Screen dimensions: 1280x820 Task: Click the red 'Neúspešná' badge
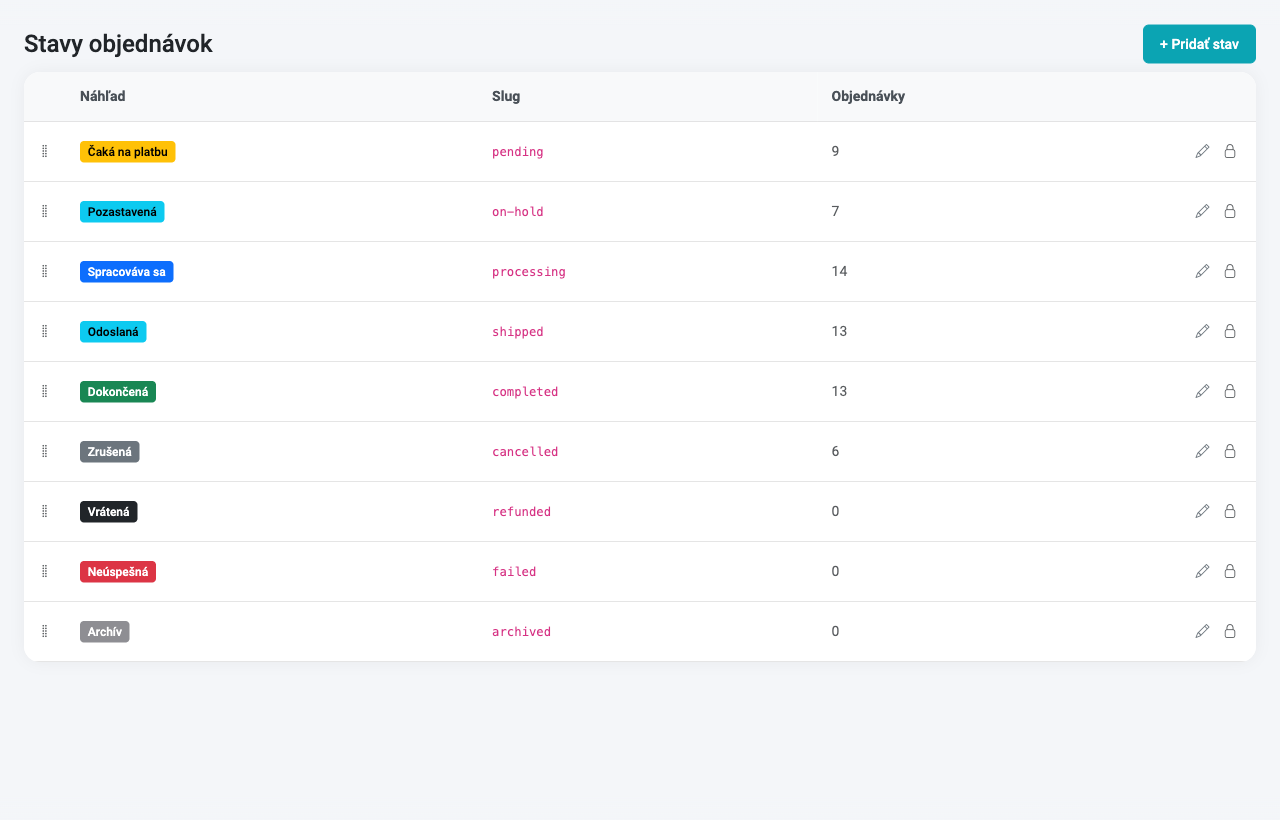118,571
